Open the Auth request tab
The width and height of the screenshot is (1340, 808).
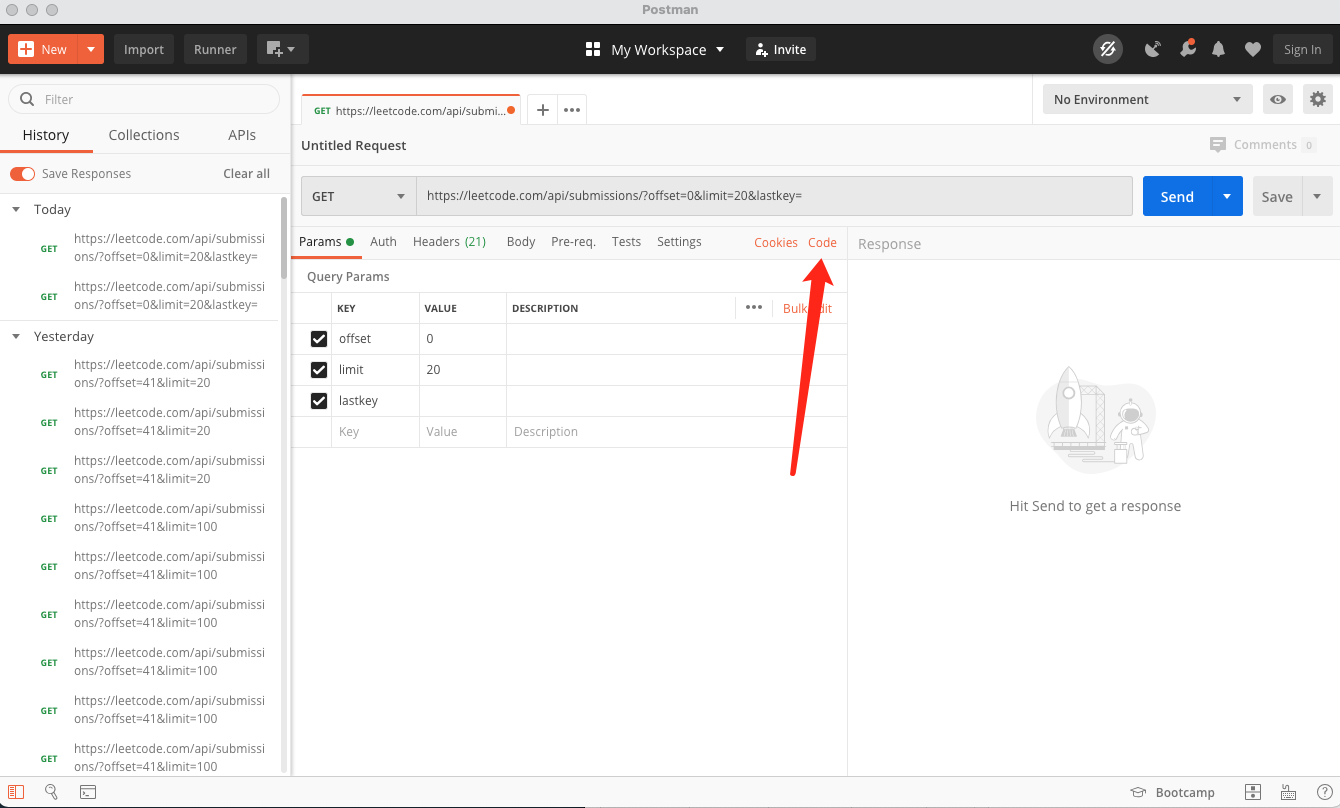[x=383, y=242]
